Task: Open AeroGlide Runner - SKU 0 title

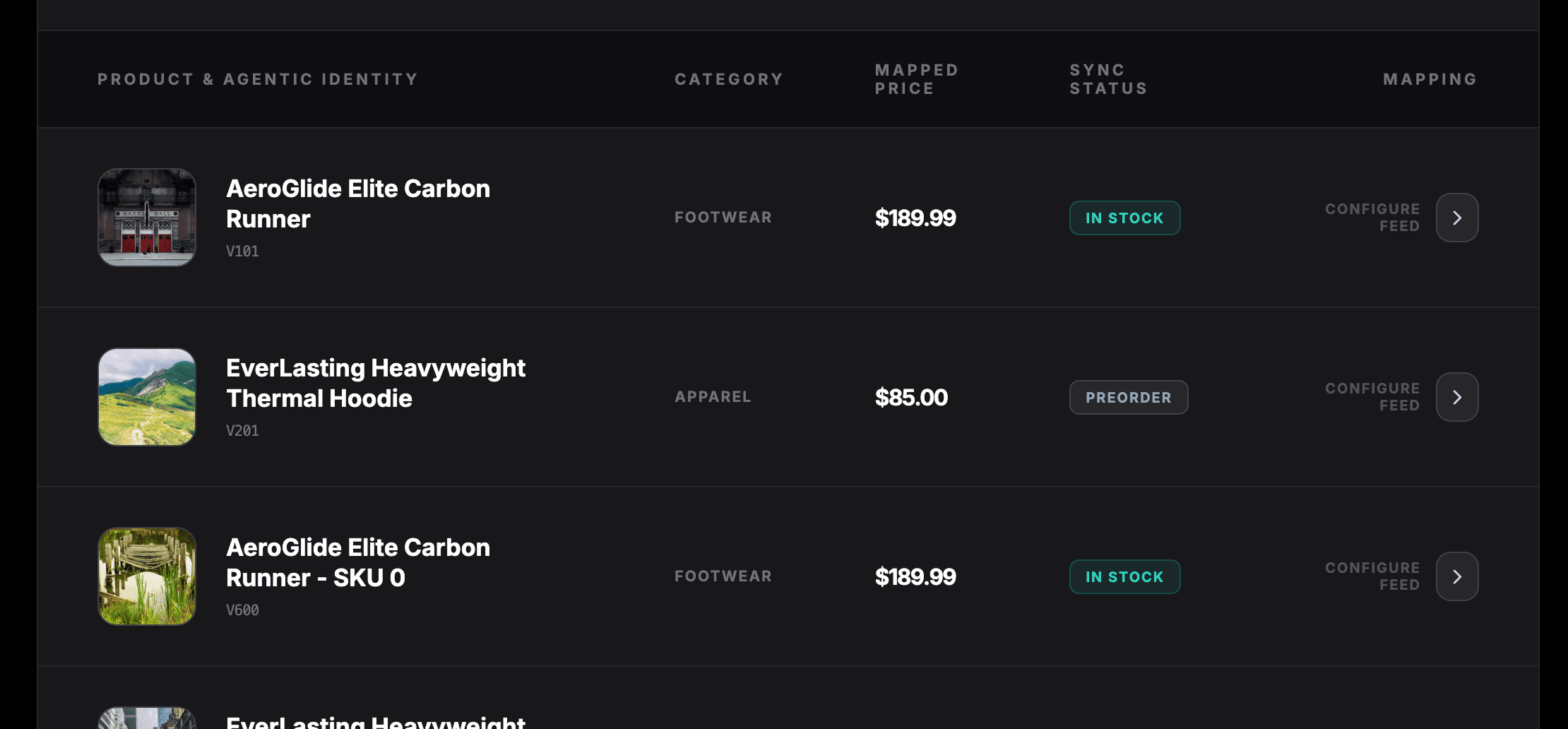Action: pyautogui.click(x=357, y=562)
